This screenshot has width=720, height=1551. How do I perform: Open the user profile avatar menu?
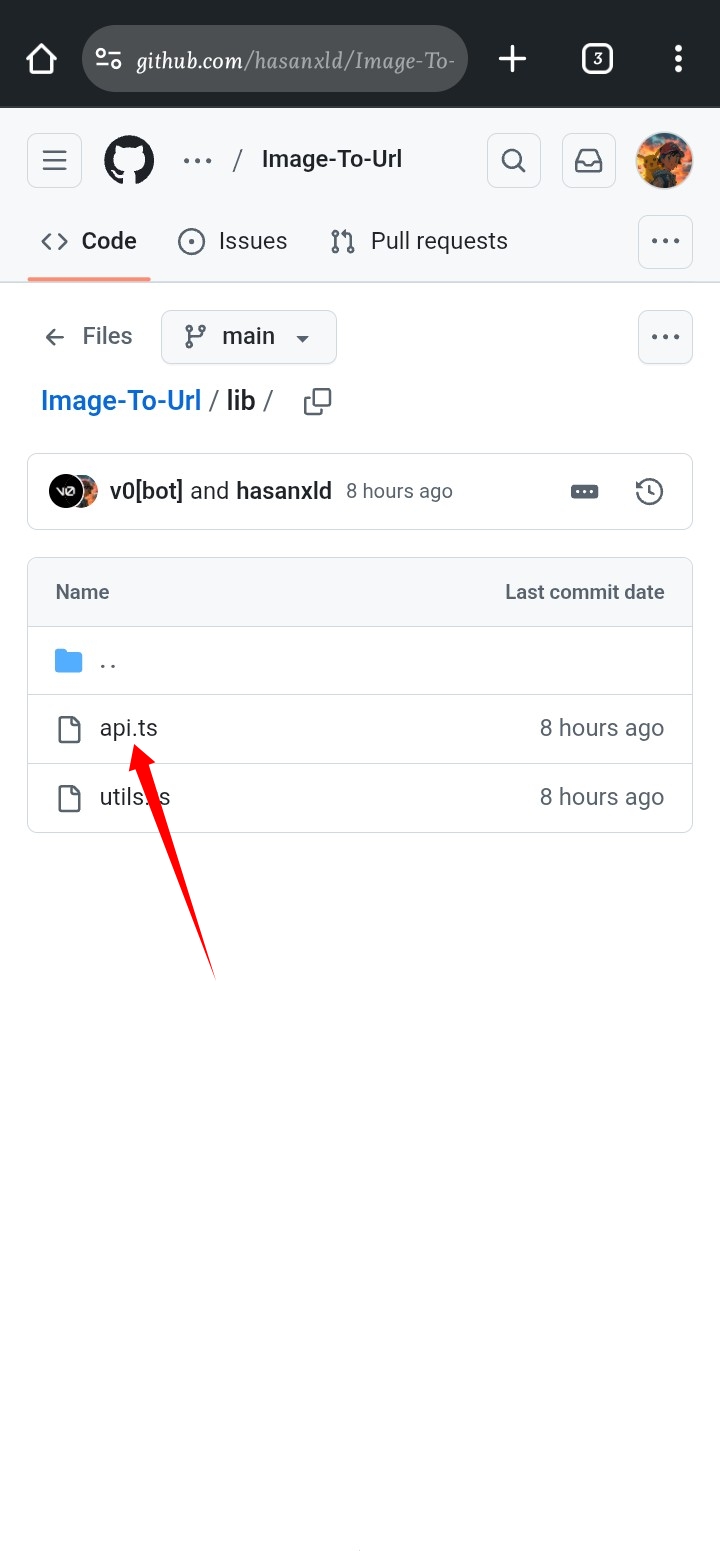point(664,160)
